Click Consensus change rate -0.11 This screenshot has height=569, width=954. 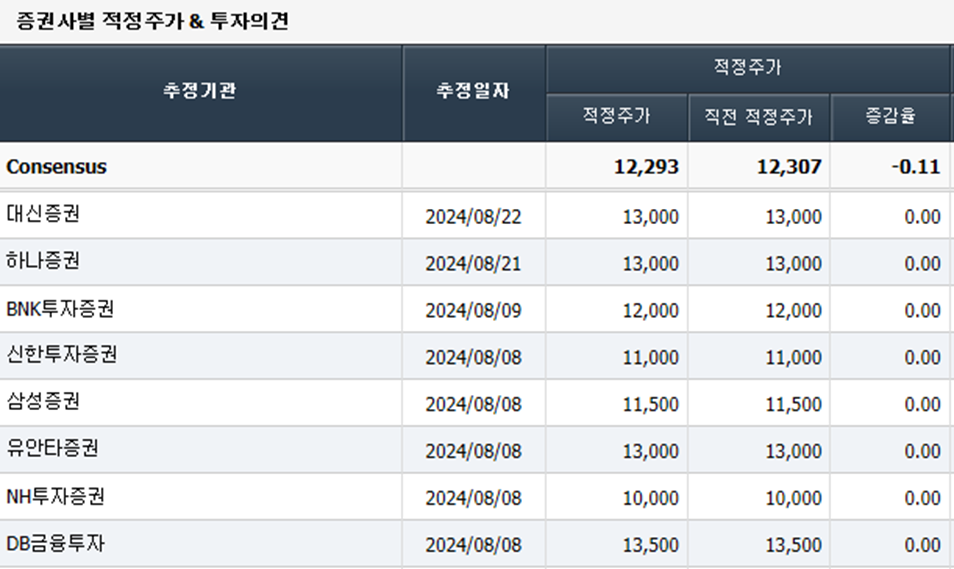coord(916,167)
